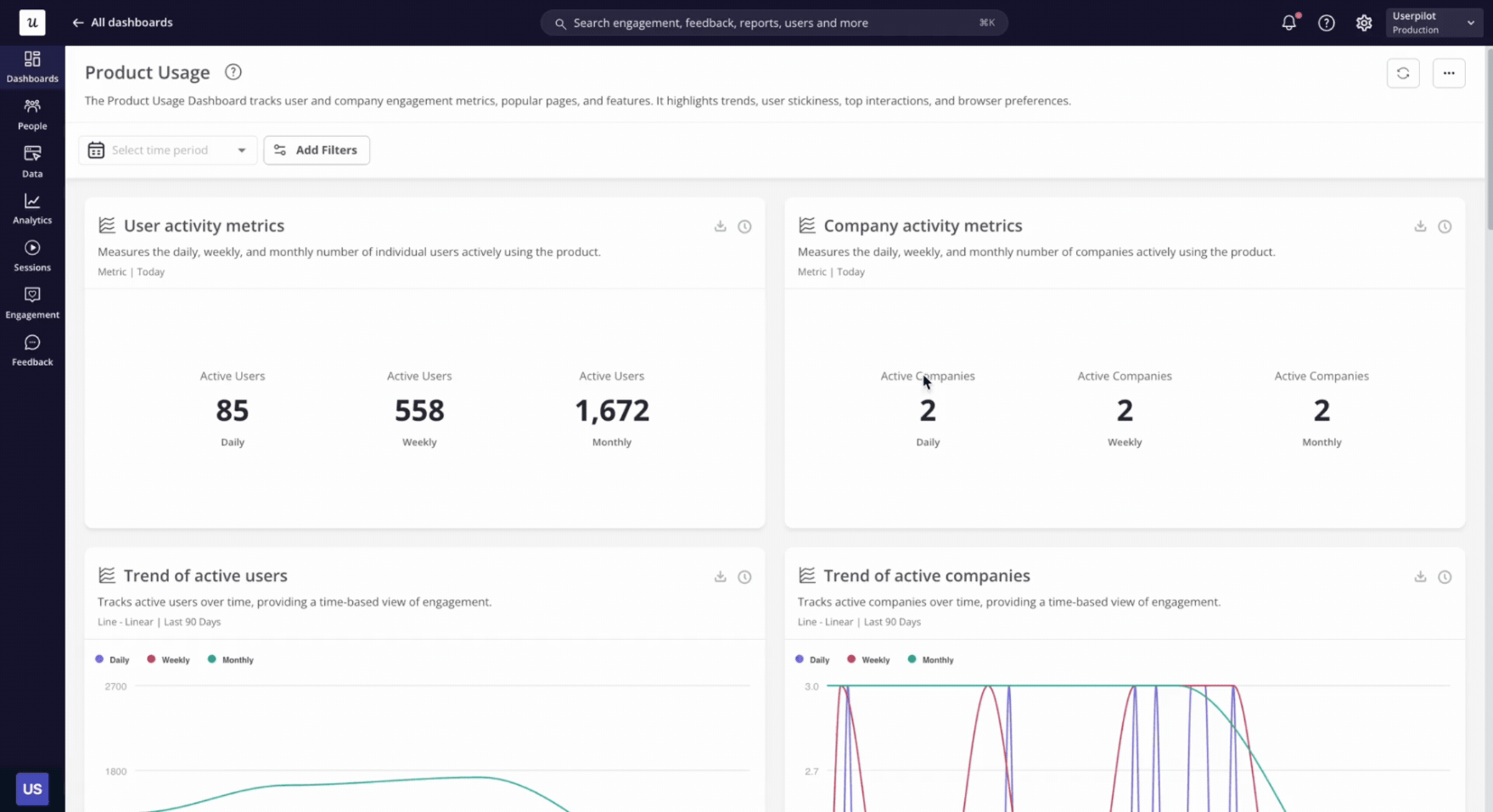Open the People sidebar section
The width and height of the screenshot is (1493, 812).
[32, 114]
